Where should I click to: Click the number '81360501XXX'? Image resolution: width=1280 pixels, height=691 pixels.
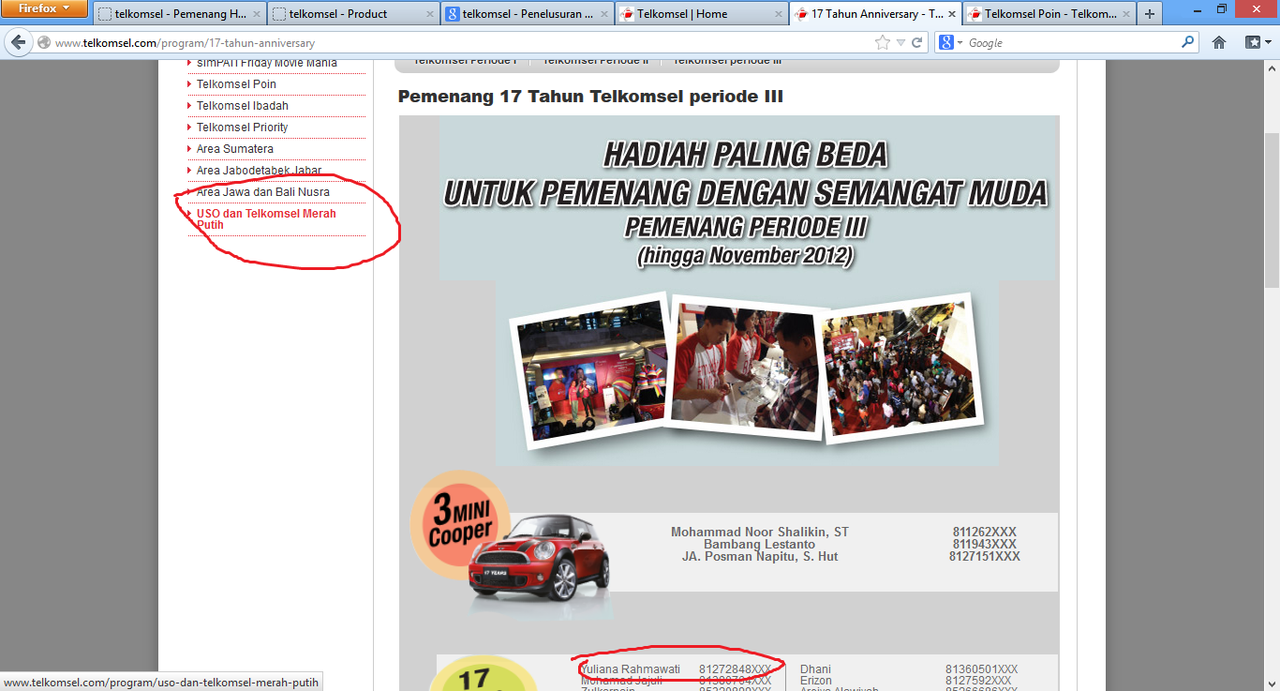pos(982,669)
